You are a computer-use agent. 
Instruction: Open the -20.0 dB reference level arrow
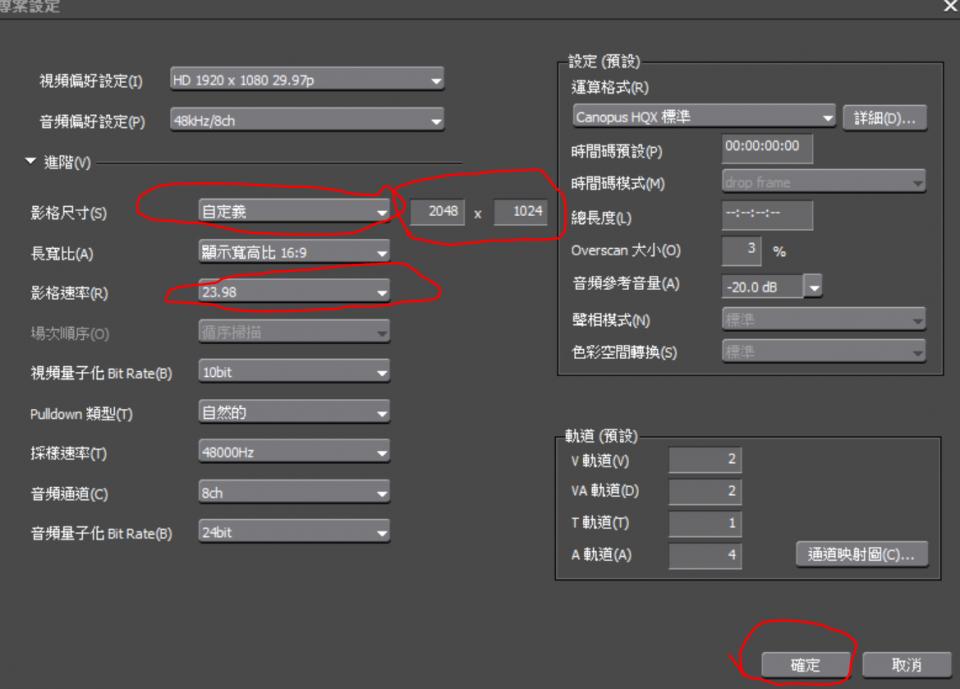813,286
